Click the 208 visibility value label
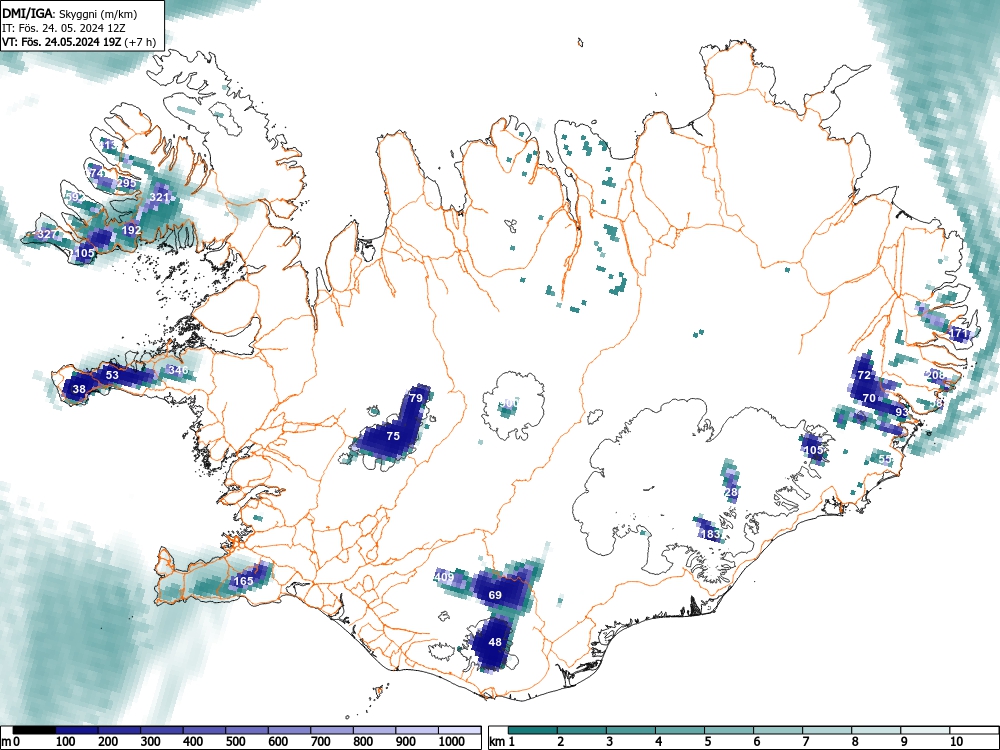 pyautogui.click(x=935, y=375)
